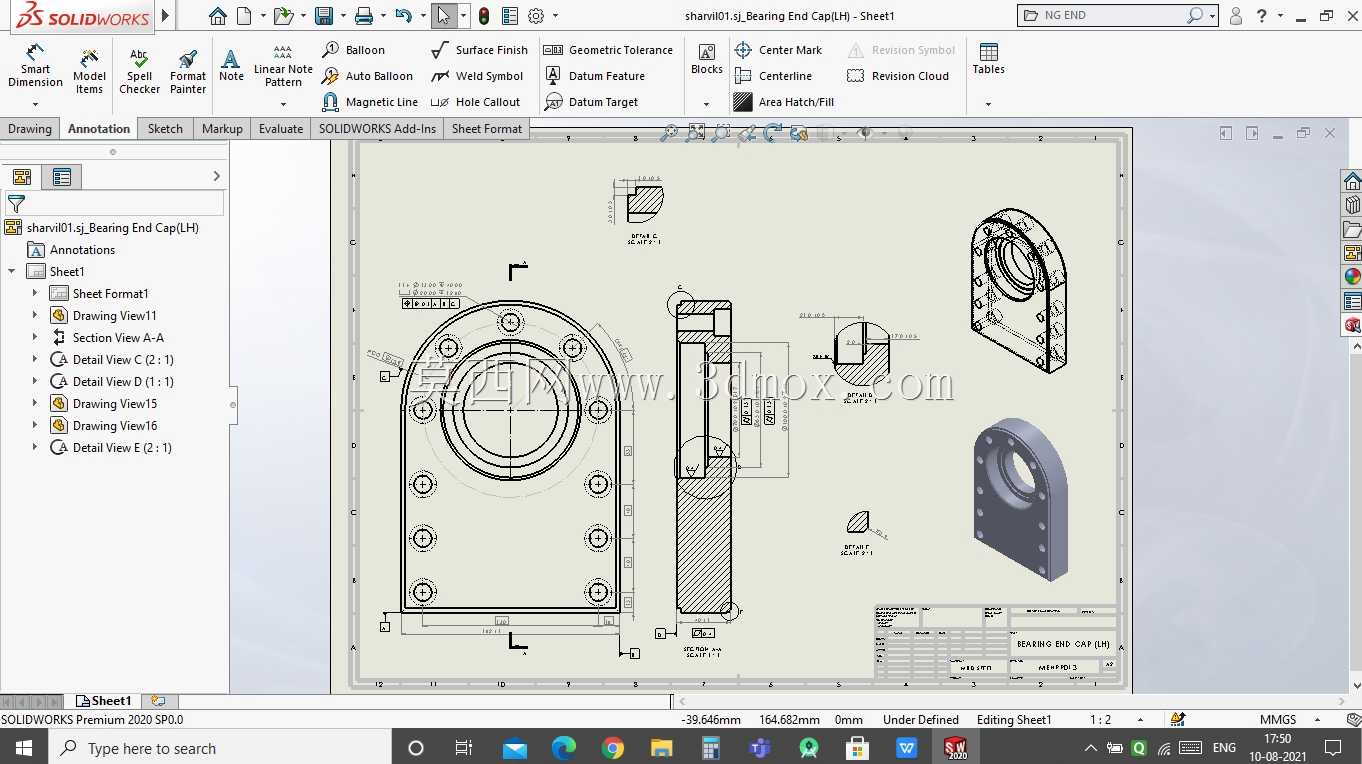Screen dimensions: 1362x764
Task: Open the Design Library in the task pane
Action: pyautogui.click(x=1352, y=205)
